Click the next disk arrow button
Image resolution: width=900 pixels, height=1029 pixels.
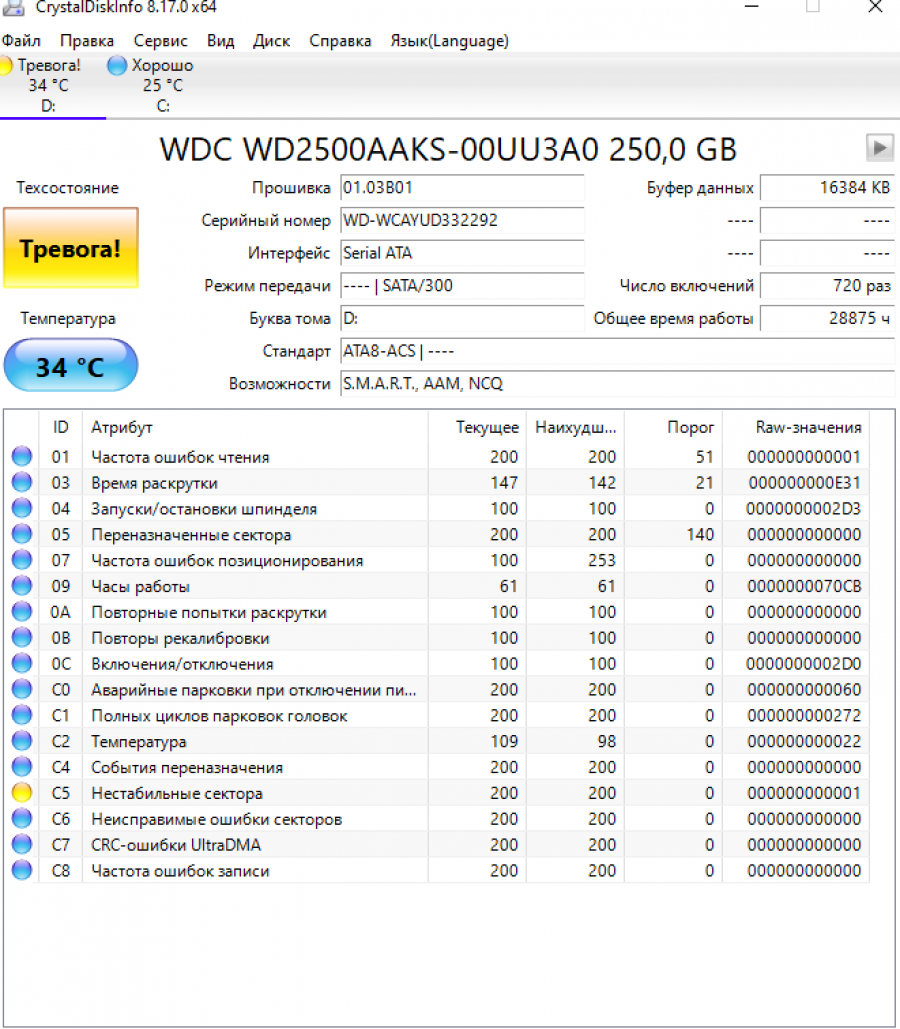(x=879, y=148)
